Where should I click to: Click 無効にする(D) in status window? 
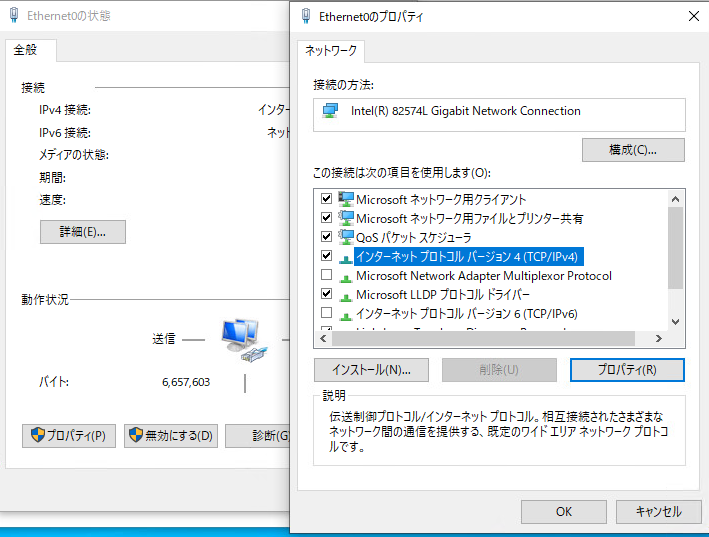tap(171, 436)
